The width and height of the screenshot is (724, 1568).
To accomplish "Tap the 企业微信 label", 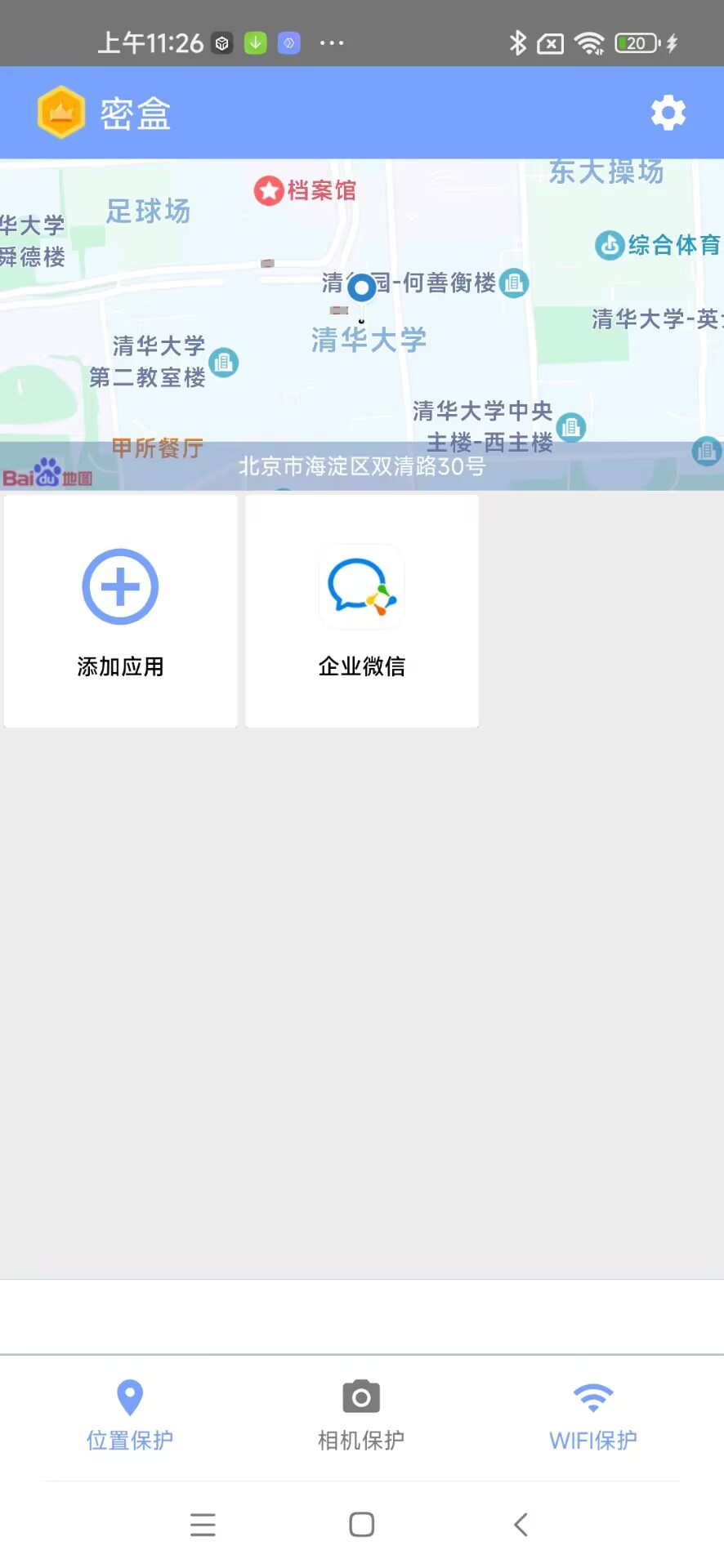I will [x=361, y=666].
